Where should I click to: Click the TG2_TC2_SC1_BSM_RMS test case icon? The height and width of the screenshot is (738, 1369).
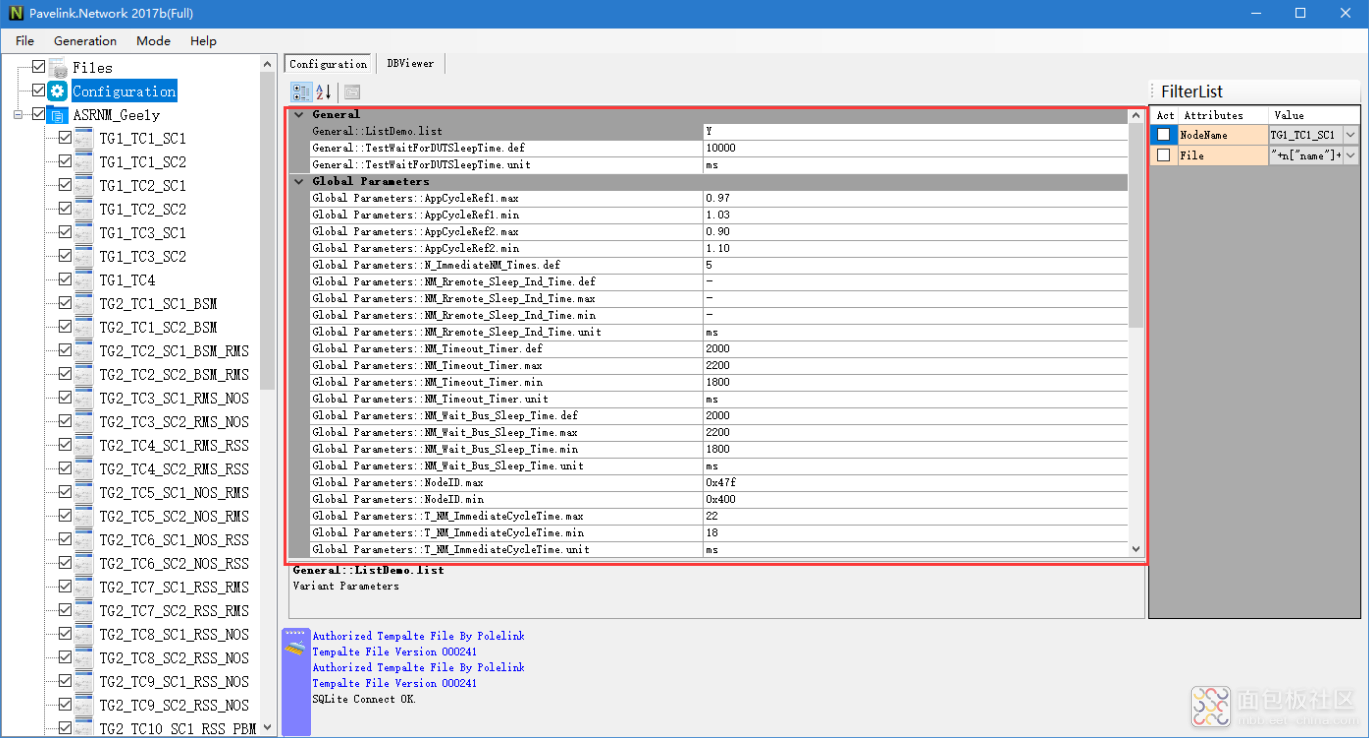[84, 351]
